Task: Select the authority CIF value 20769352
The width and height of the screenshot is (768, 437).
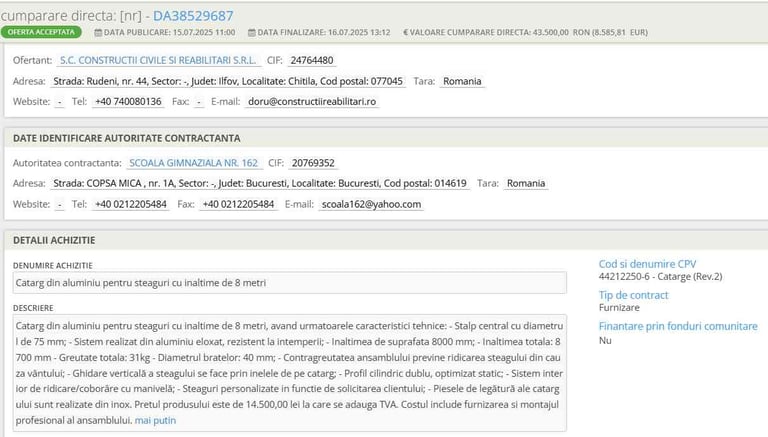Action: pyautogui.click(x=313, y=163)
